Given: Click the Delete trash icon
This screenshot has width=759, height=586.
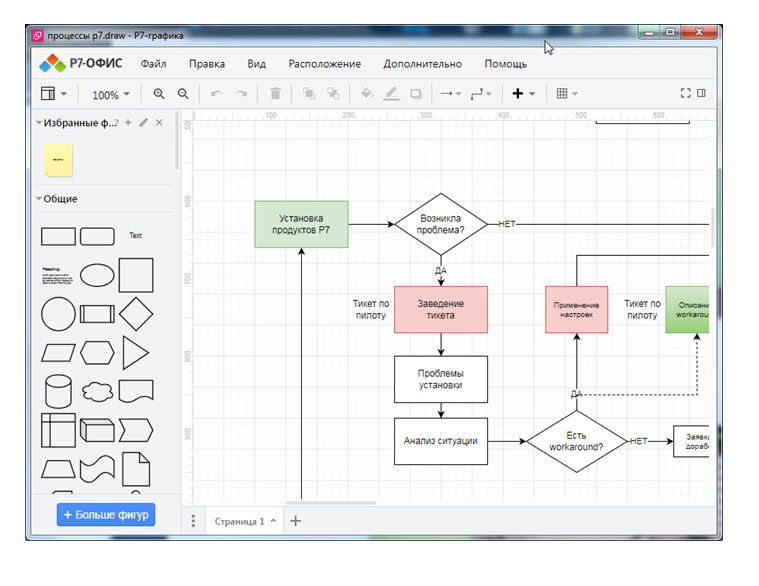Looking at the screenshot, I should click(275, 94).
